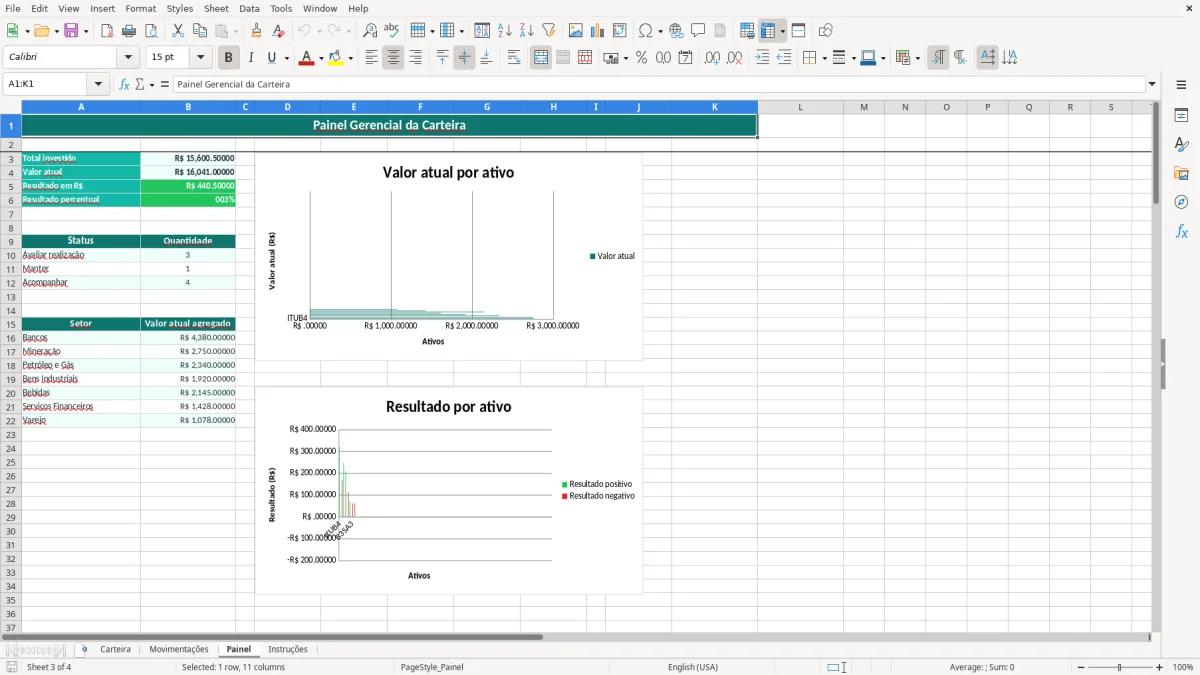Viewport: 1200px width, 675px height.
Task: Toggle Freeze Rows and Columns
Action: (768, 31)
